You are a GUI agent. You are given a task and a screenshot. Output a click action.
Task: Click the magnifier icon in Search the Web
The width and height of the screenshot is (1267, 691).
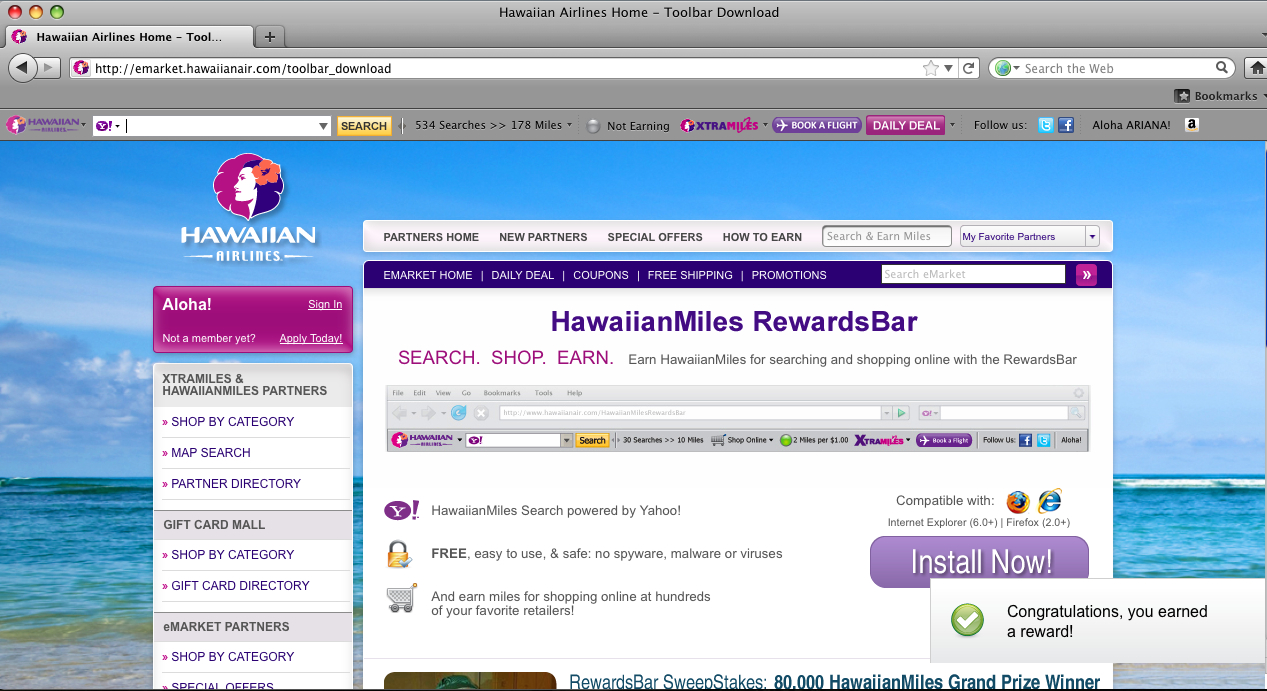click(1223, 68)
